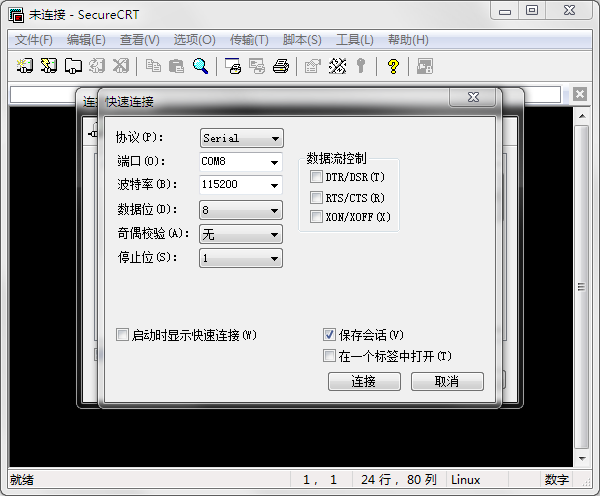Viewport: 600px width, 496px height.
Task: Click the yellow Help question mark icon
Action: click(x=393, y=66)
